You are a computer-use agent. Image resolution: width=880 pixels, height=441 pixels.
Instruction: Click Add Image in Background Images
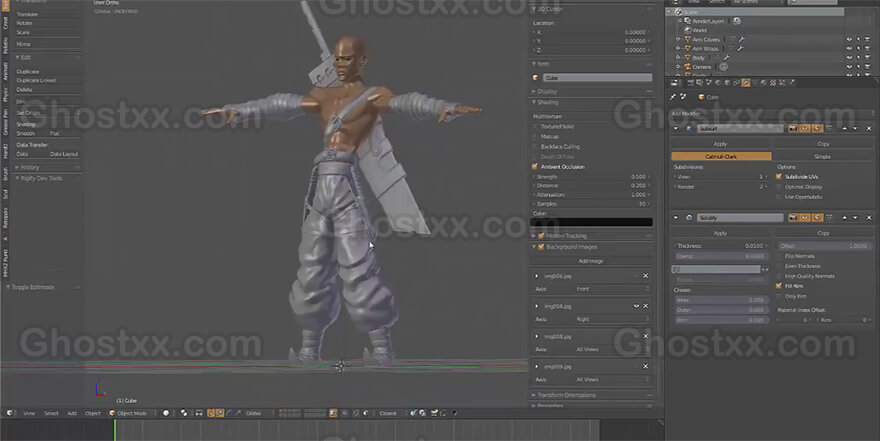(591, 261)
